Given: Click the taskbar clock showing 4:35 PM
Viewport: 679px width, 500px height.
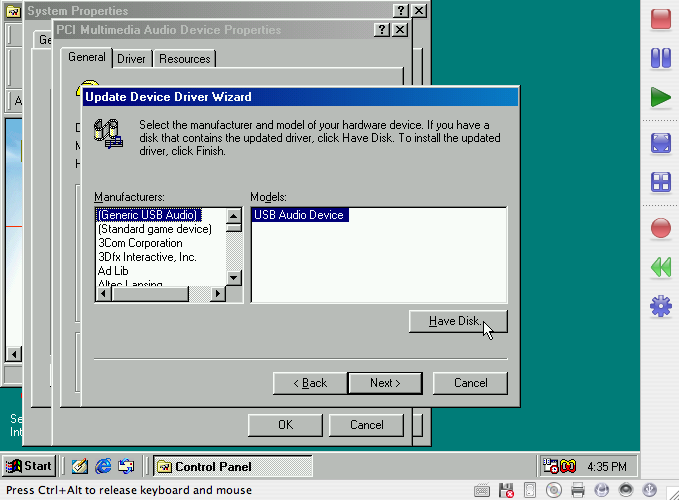Looking at the screenshot, I should tap(607, 467).
